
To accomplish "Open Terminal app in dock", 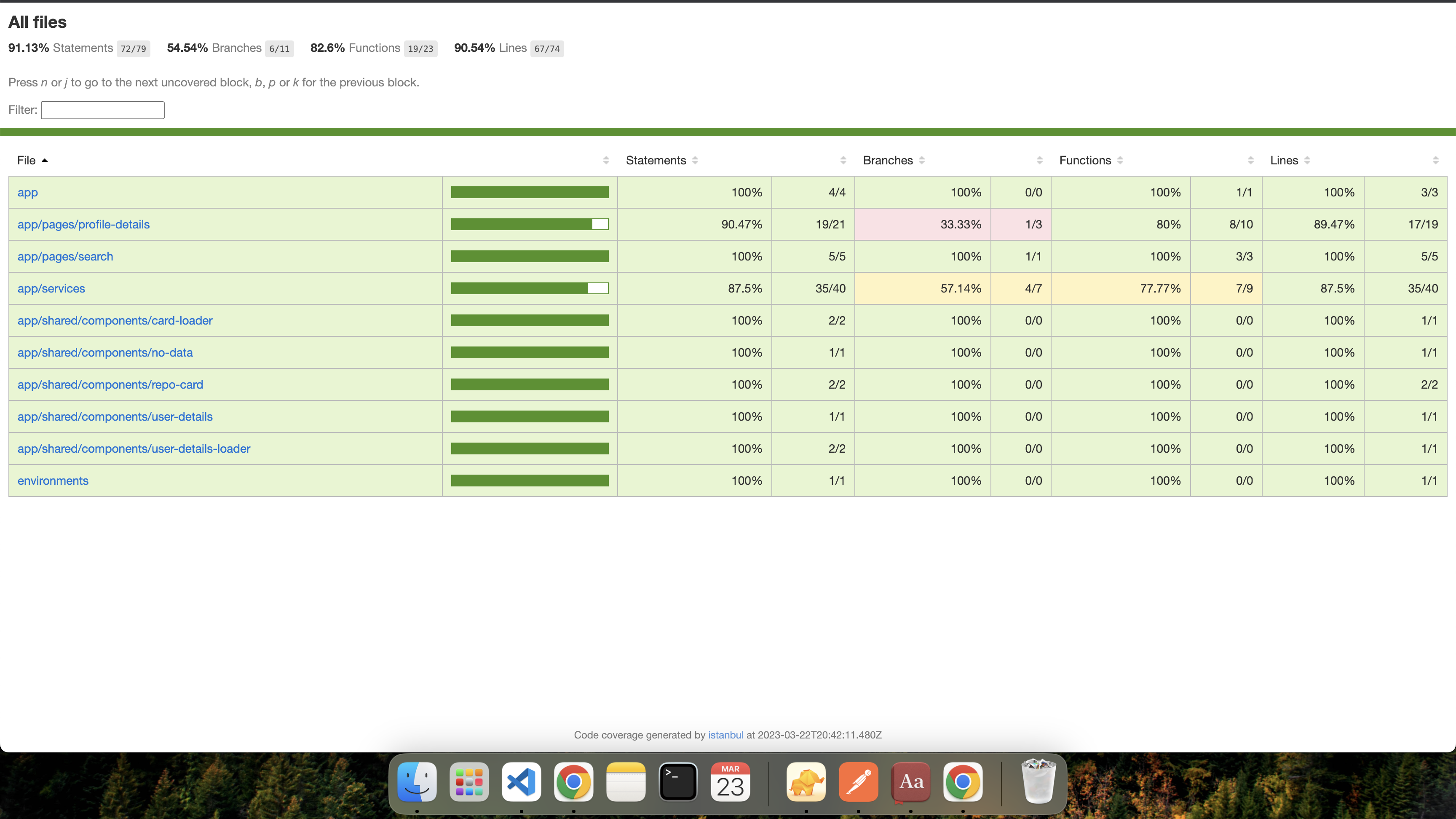I will point(678,781).
